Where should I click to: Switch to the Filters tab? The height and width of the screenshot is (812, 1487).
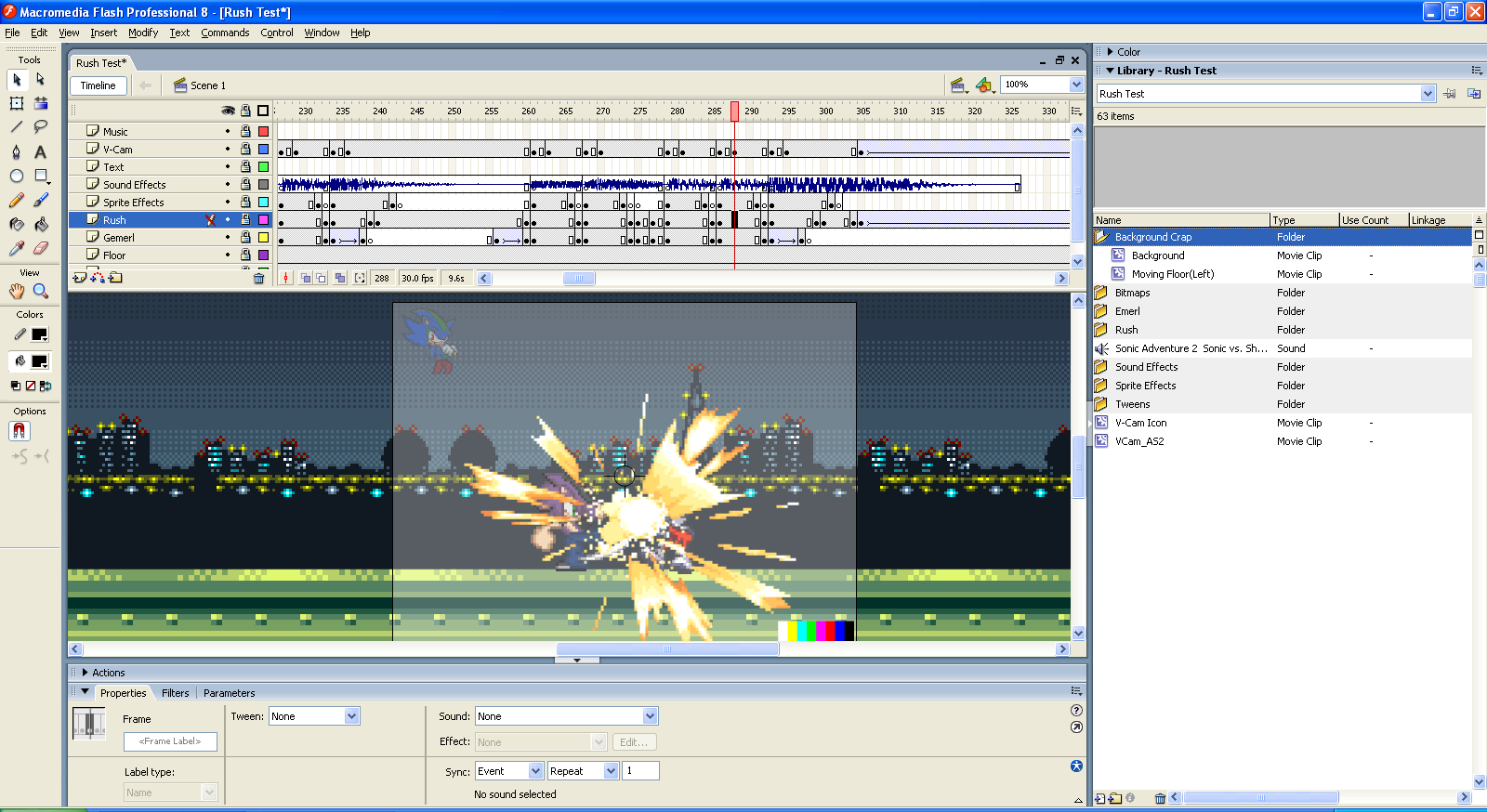pos(175,693)
